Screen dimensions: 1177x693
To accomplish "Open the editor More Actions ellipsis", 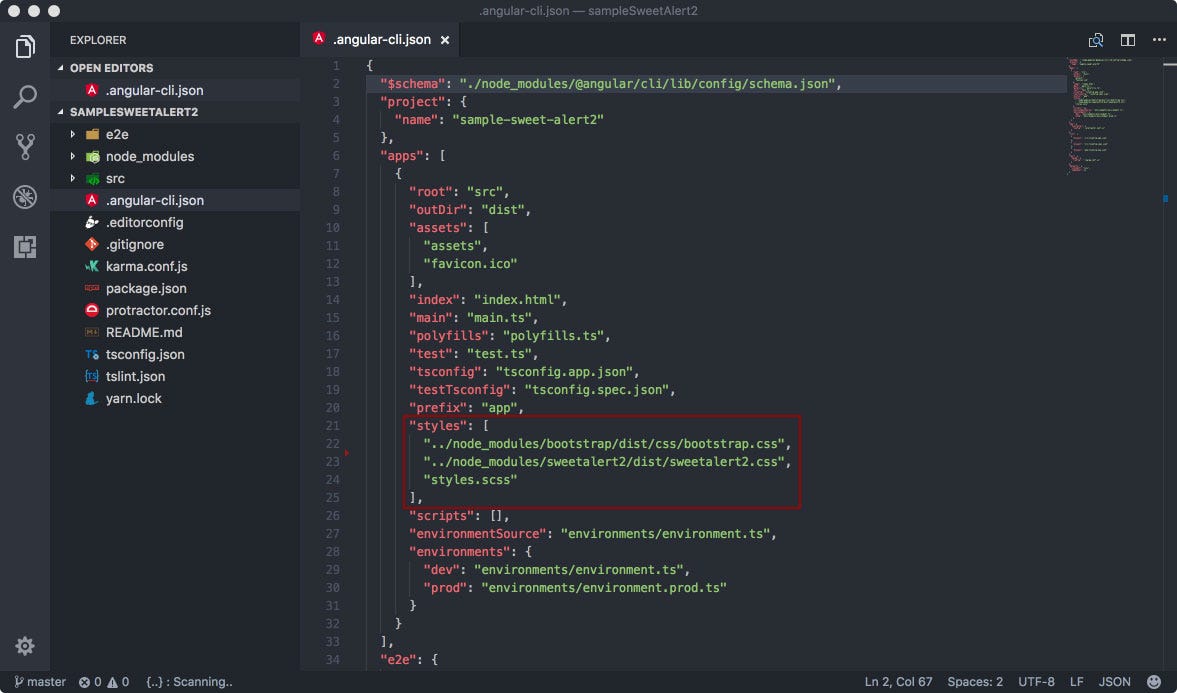I will 1159,40.
